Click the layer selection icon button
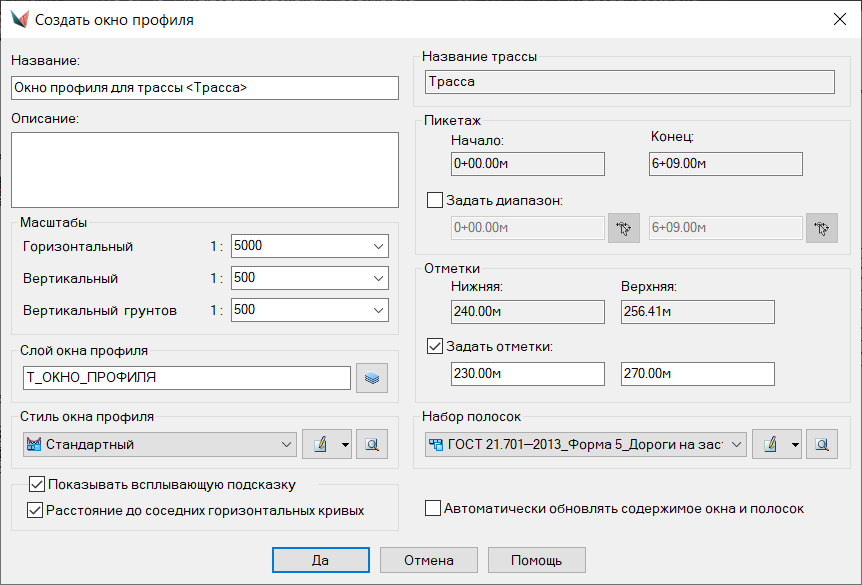Viewport: 862px width, 585px height. (x=371, y=378)
